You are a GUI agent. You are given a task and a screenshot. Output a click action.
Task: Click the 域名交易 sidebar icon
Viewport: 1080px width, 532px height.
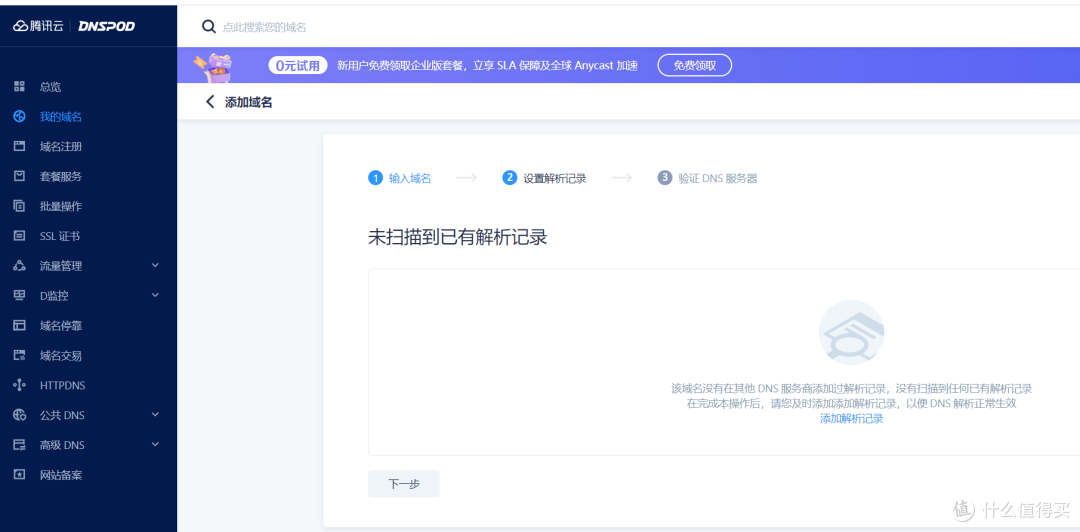coord(19,356)
